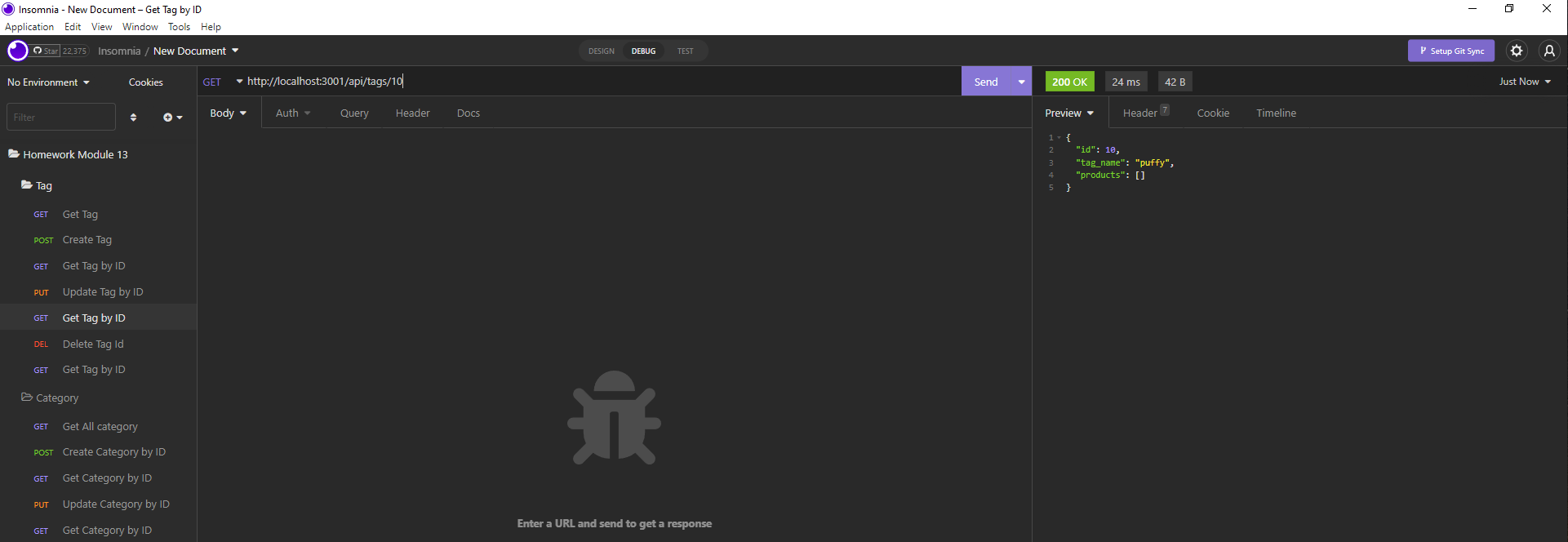Image resolution: width=1568 pixels, height=542 pixels.
Task: Click the "id": 10 response line
Action: (1098, 150)
